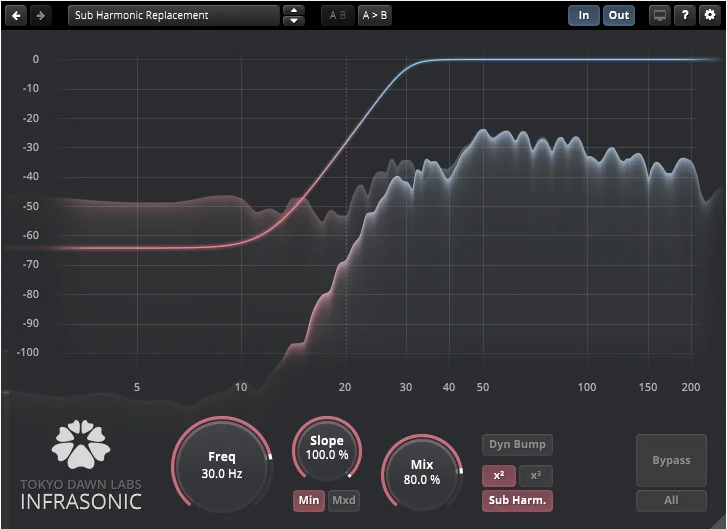The height and width of the screenshot is (529, 727).
Task: Click the 20 frequency axis label
Action: [x=344, y=387]
